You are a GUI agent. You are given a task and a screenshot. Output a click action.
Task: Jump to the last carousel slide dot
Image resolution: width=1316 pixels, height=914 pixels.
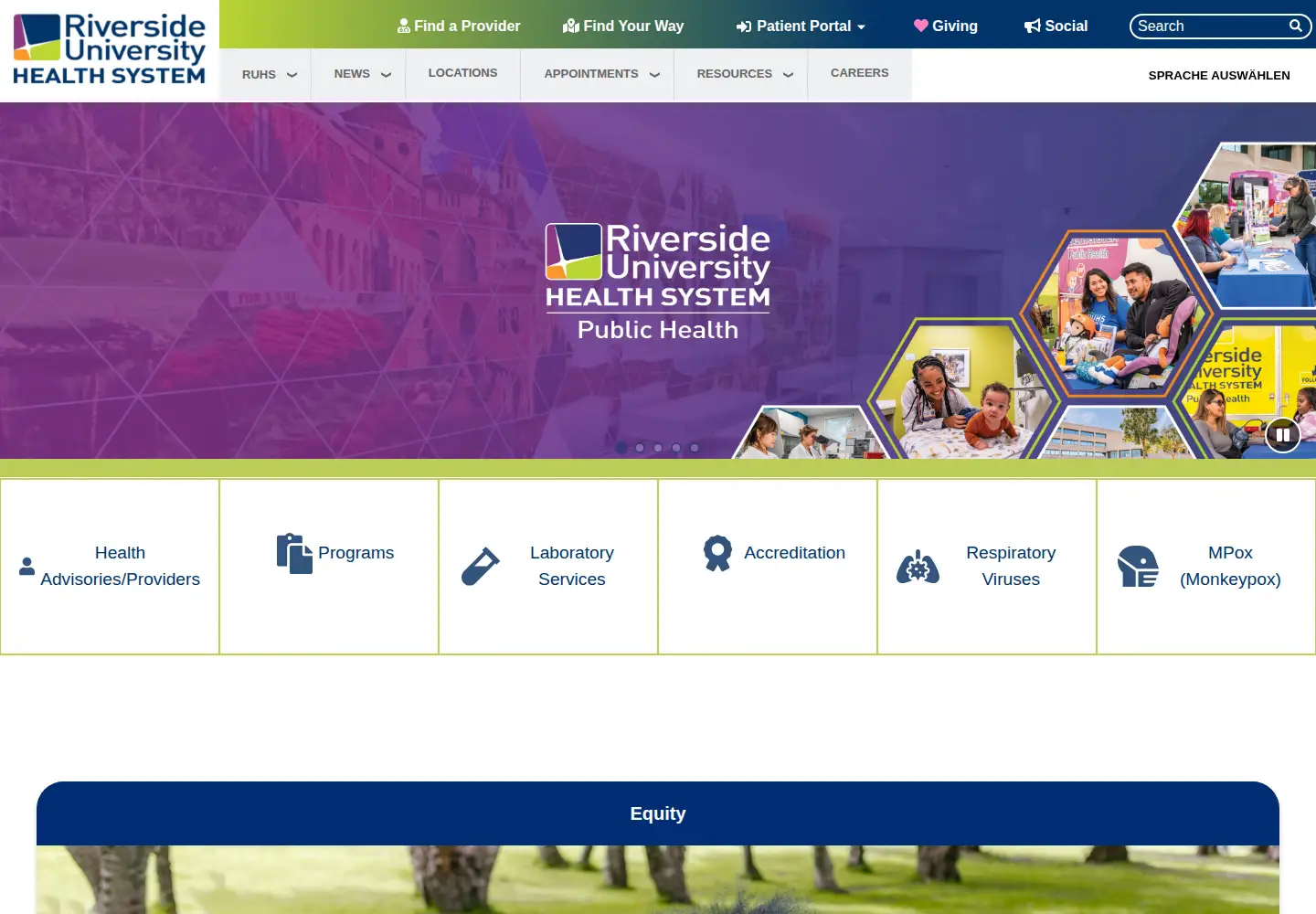(695, 448)
